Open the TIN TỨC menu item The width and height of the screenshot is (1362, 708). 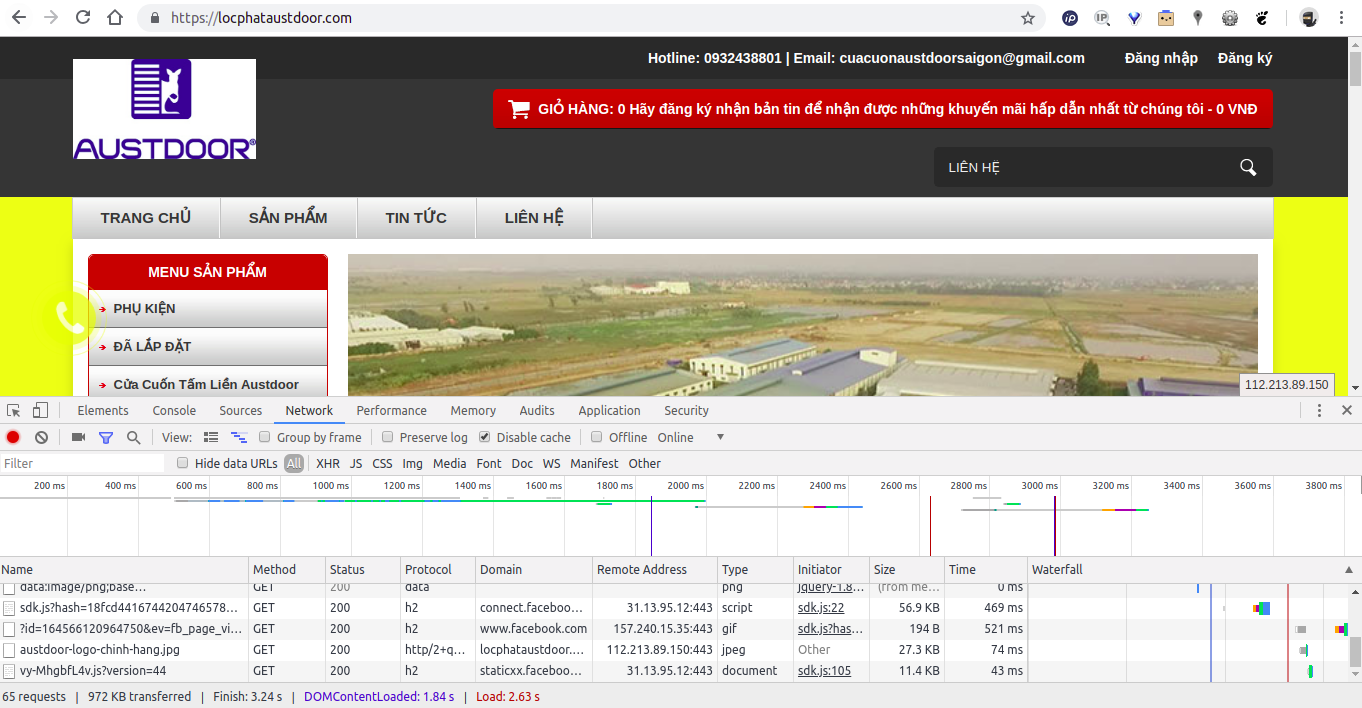(x=416, y=218)
